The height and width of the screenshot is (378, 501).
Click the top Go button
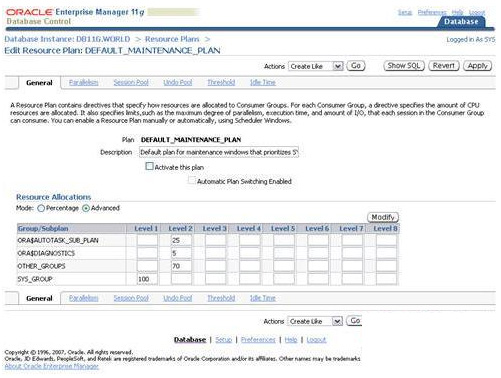pos(356,66)
